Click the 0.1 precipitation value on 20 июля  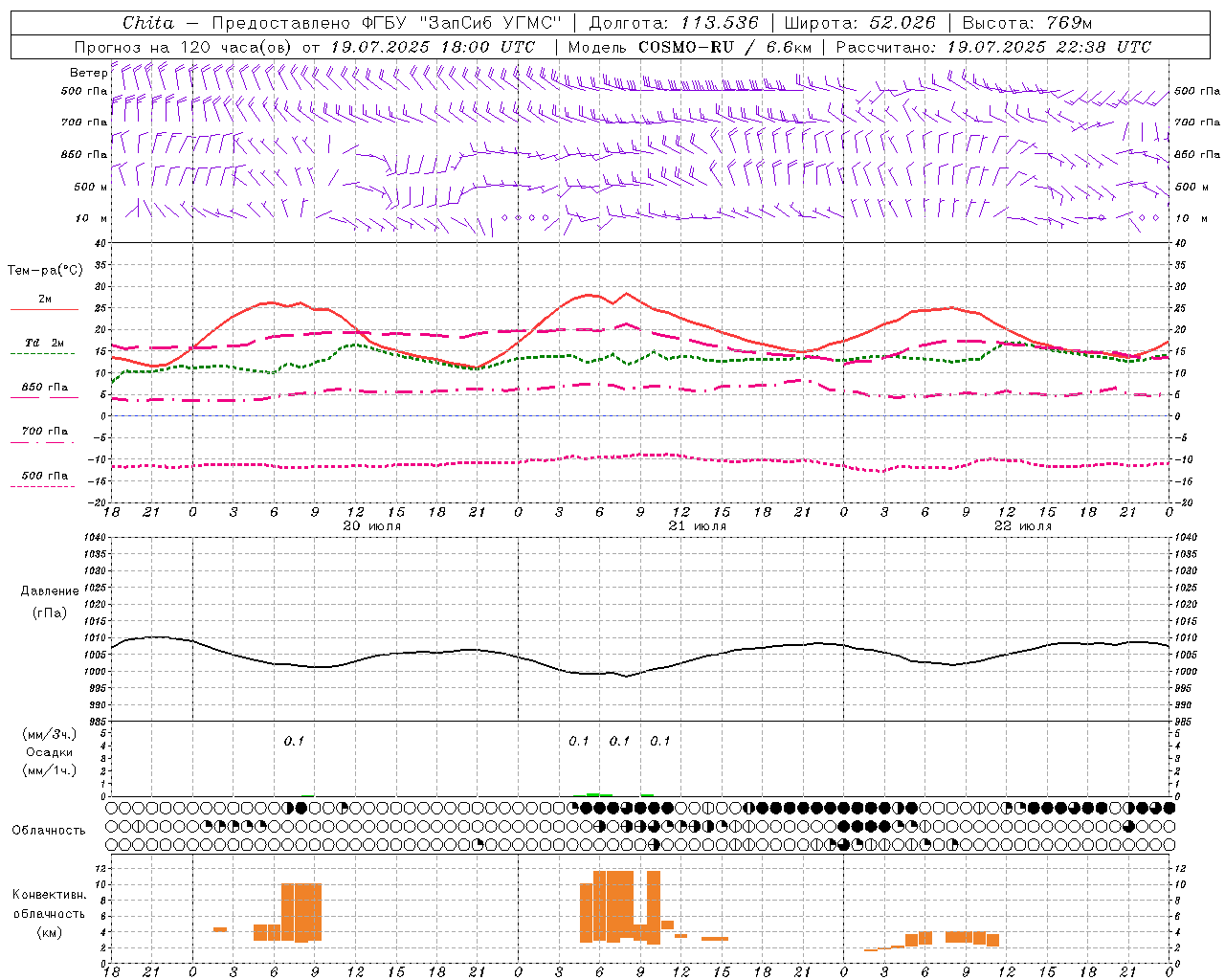click(294, 741)
